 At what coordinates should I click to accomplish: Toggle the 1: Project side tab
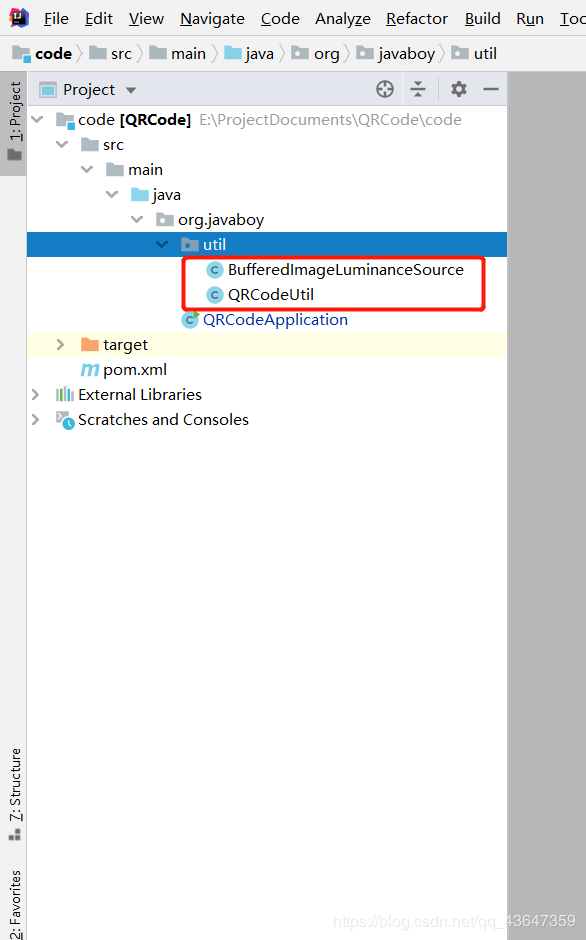coord(14,122)
